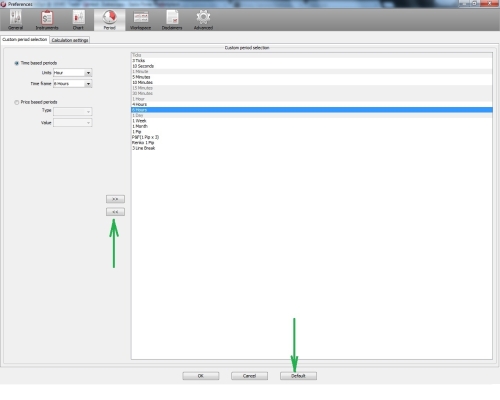500x400 pixels.
Task: Select Time based periods radio button
Action: pyautogui.click(x=16, y=63)
